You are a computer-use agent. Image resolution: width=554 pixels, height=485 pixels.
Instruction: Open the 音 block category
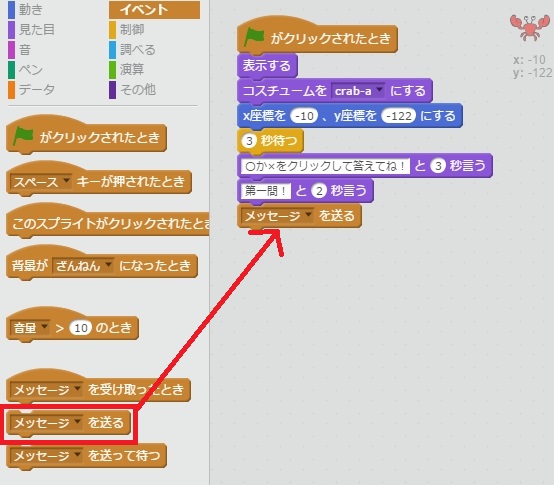pos(20,49)
